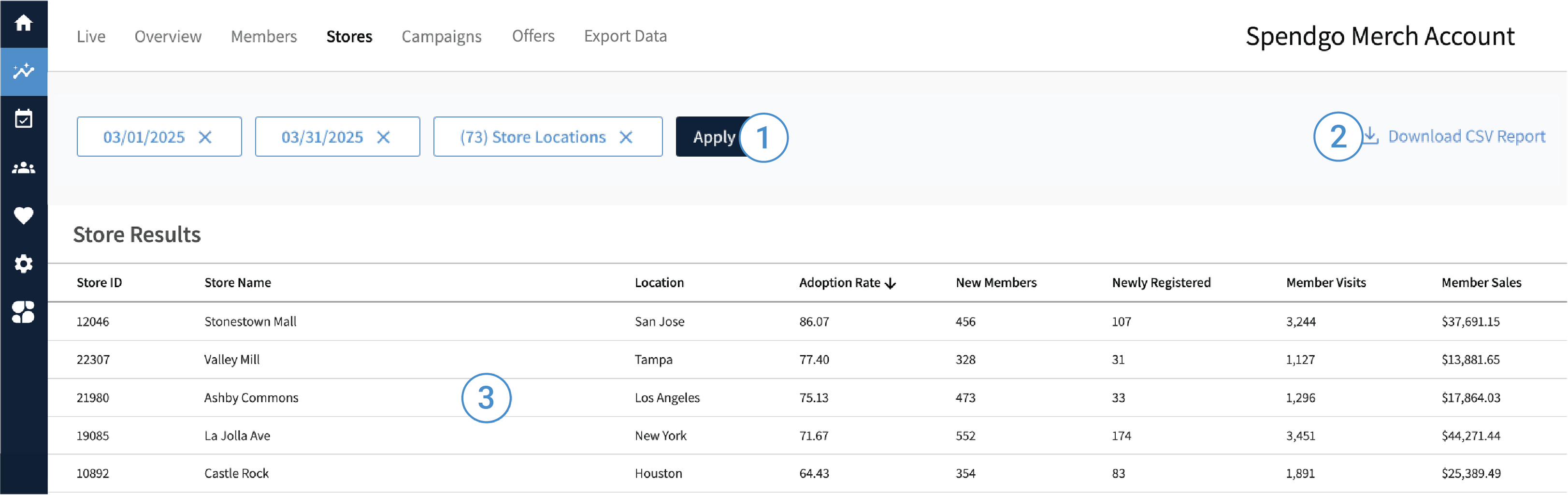
Task: Select the analytics chart sidebar icon
Action: click(23, 71)
